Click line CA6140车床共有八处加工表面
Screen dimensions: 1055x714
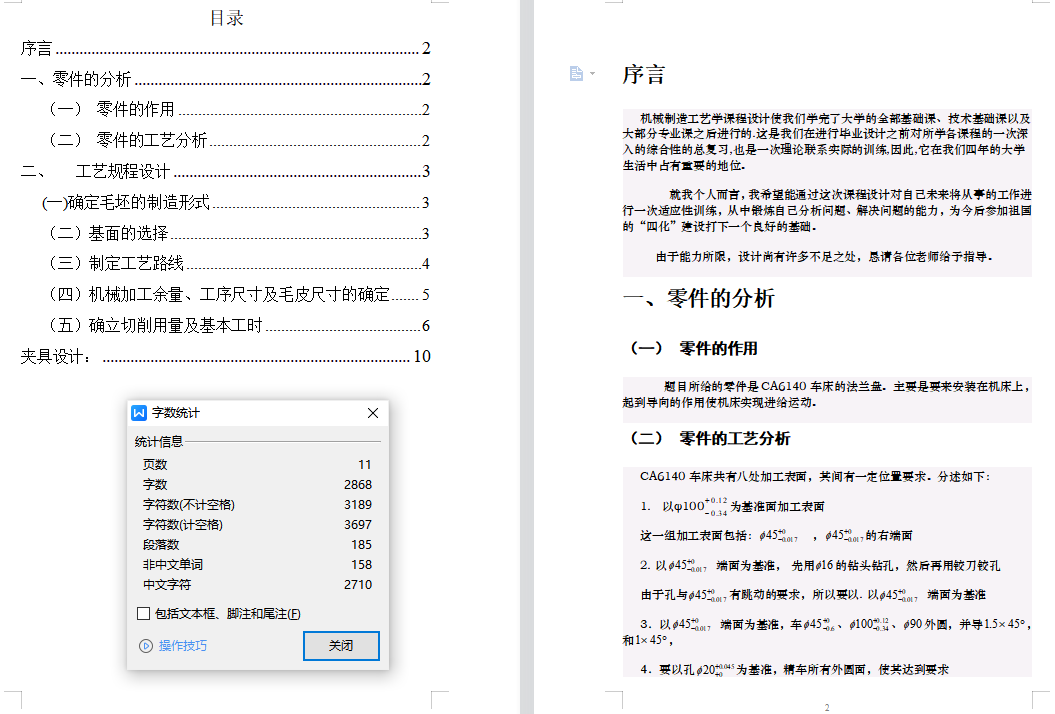pyautogui.click(x=815, y=476)
